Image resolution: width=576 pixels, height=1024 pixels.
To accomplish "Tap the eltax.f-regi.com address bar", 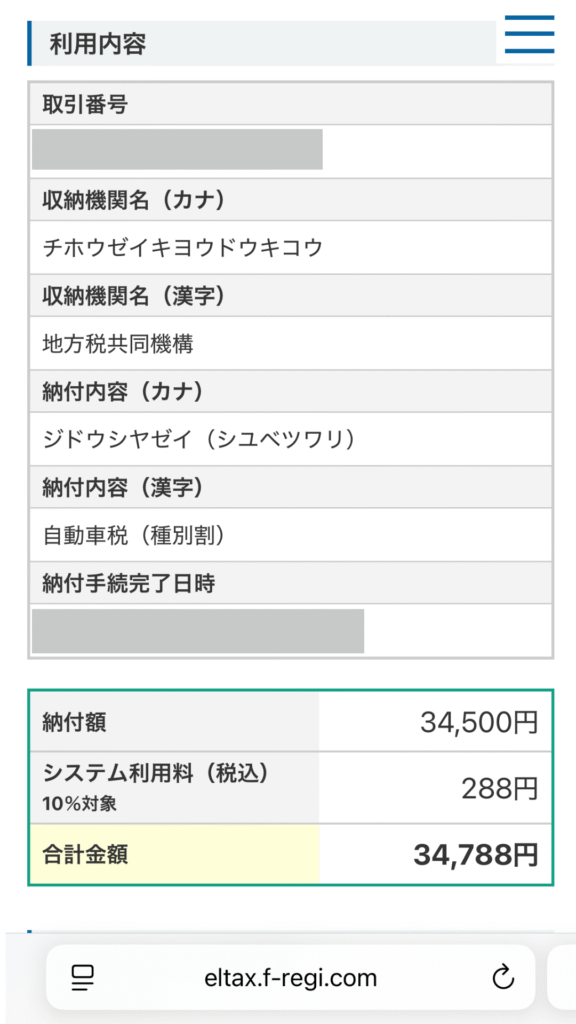I will (x=291, y=977).
